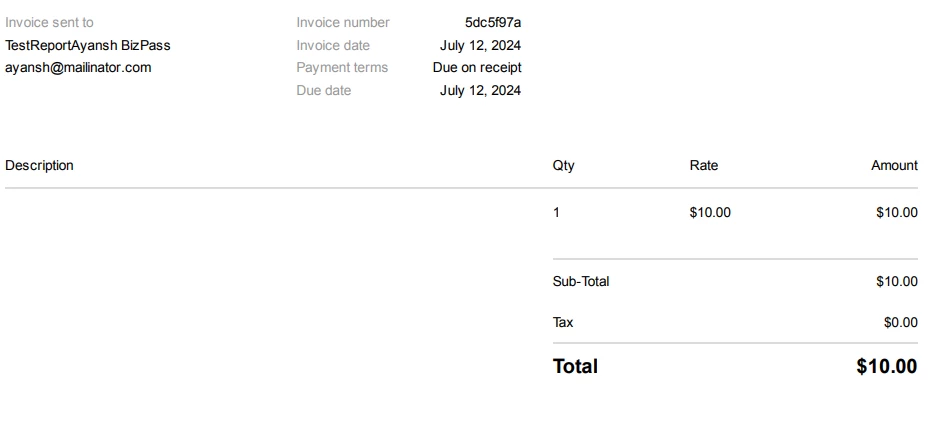The height and width of the screenshot is (426, 937).
Task: Click the $10.00 rate value
Action: (x=710, y=213)
